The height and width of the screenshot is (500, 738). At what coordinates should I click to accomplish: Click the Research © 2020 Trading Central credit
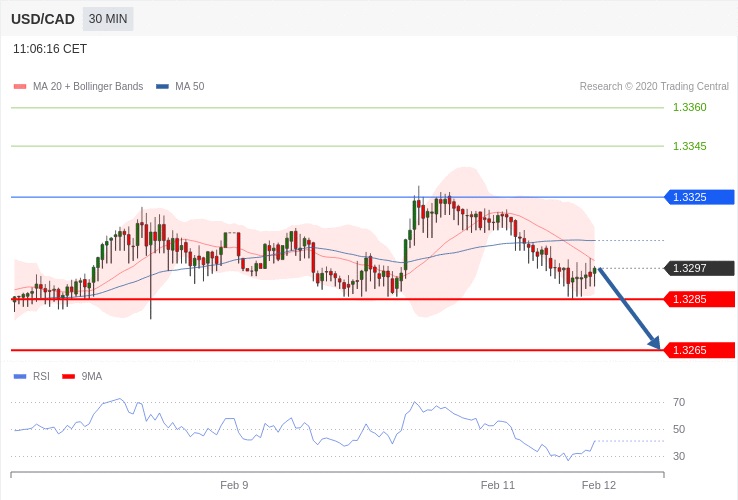point(654,87)
